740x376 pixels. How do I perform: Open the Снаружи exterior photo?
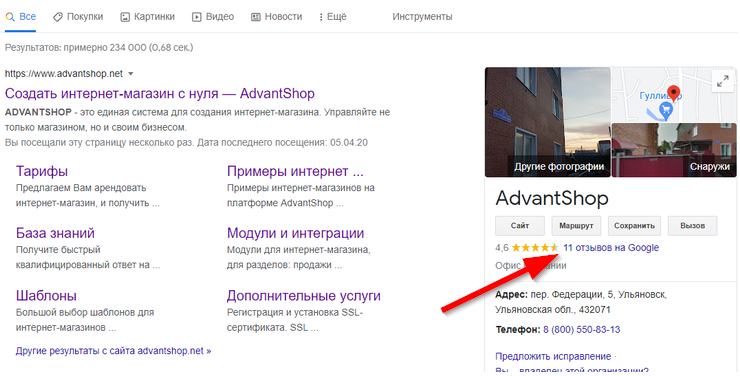click(x=674, y=150)
